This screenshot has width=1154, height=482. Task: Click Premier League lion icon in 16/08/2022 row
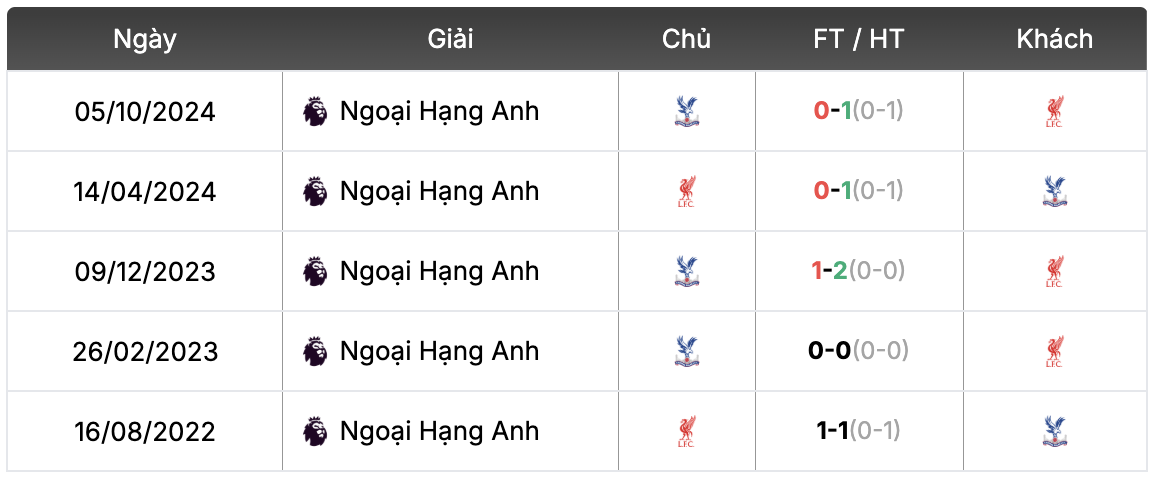tap(315, 431)
